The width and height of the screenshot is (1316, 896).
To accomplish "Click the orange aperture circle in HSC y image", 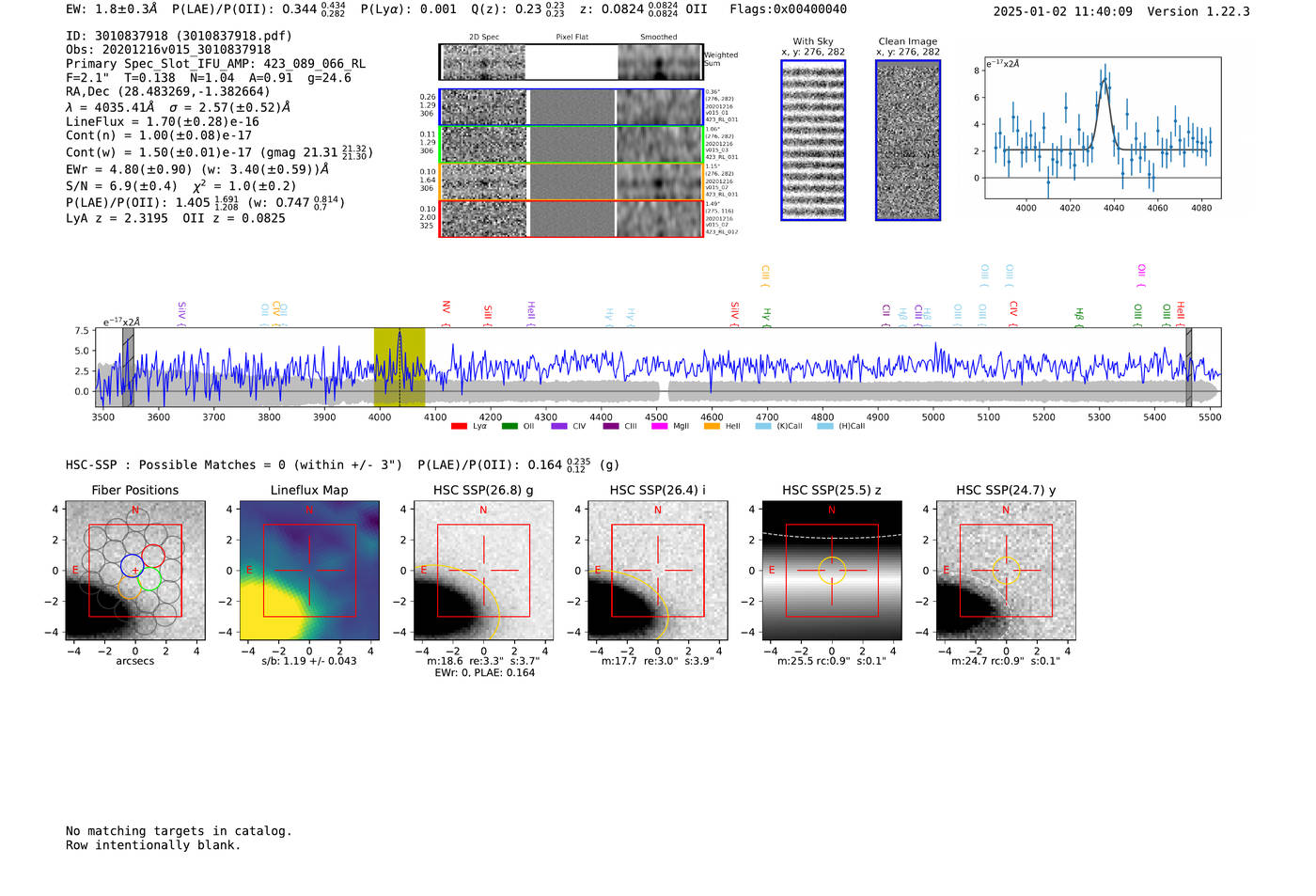I will click(1006, 571).
